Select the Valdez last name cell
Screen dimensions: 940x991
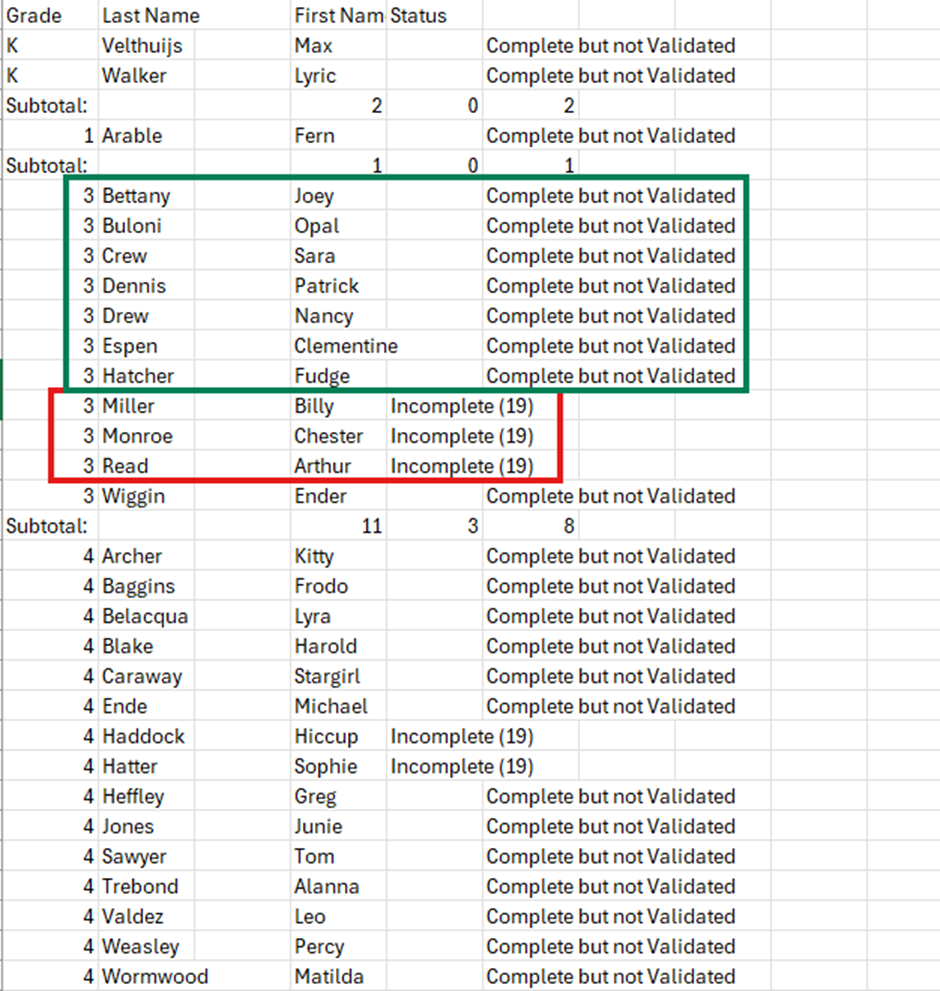[147, 916]
